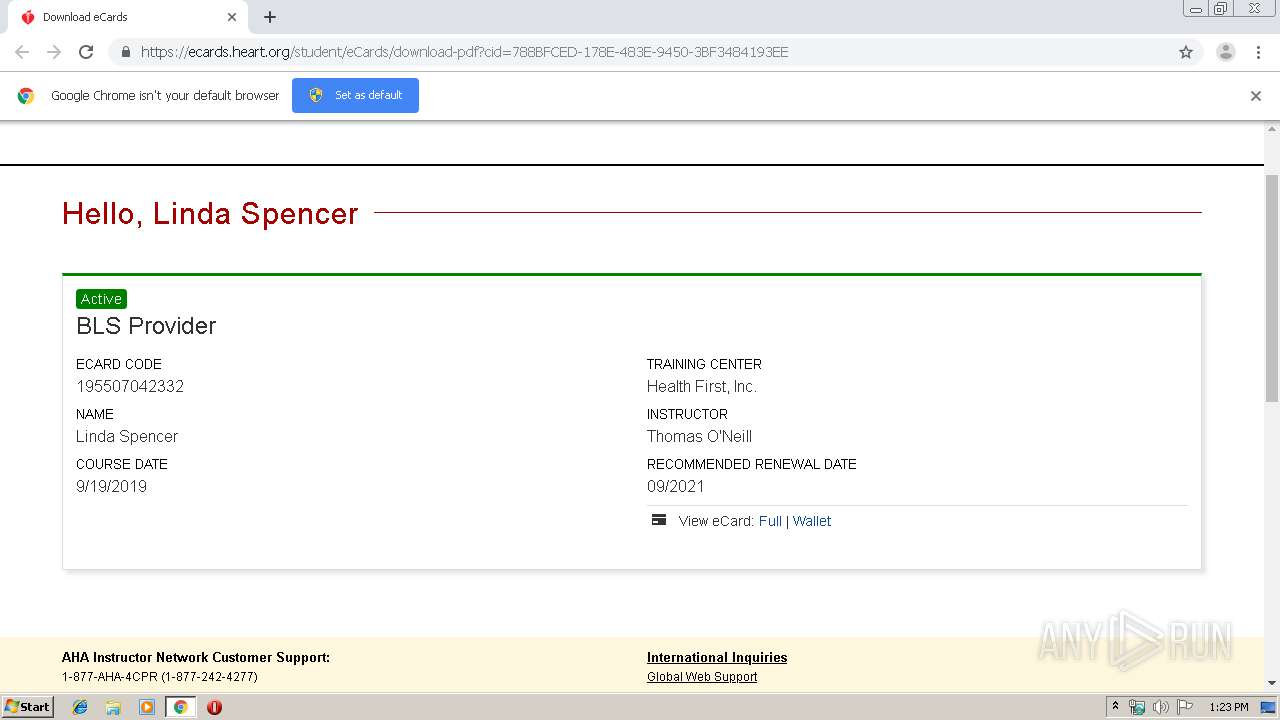The height and width of the screenshot is (720, 1280).
Task: Show hidden tray icons arrow
Action: pos(1115,707)
